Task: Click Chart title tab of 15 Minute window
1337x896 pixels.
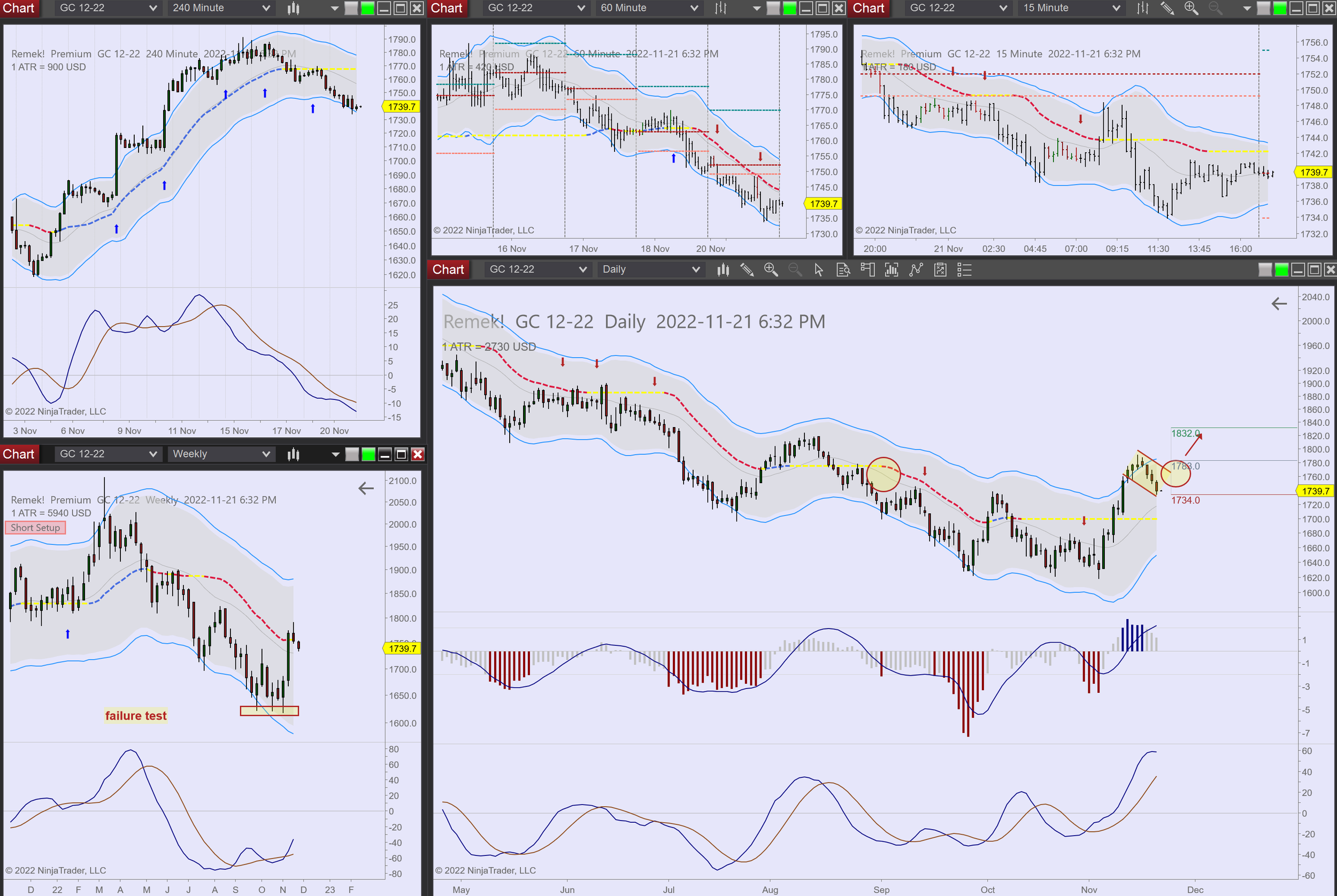Action: (869, 8)
